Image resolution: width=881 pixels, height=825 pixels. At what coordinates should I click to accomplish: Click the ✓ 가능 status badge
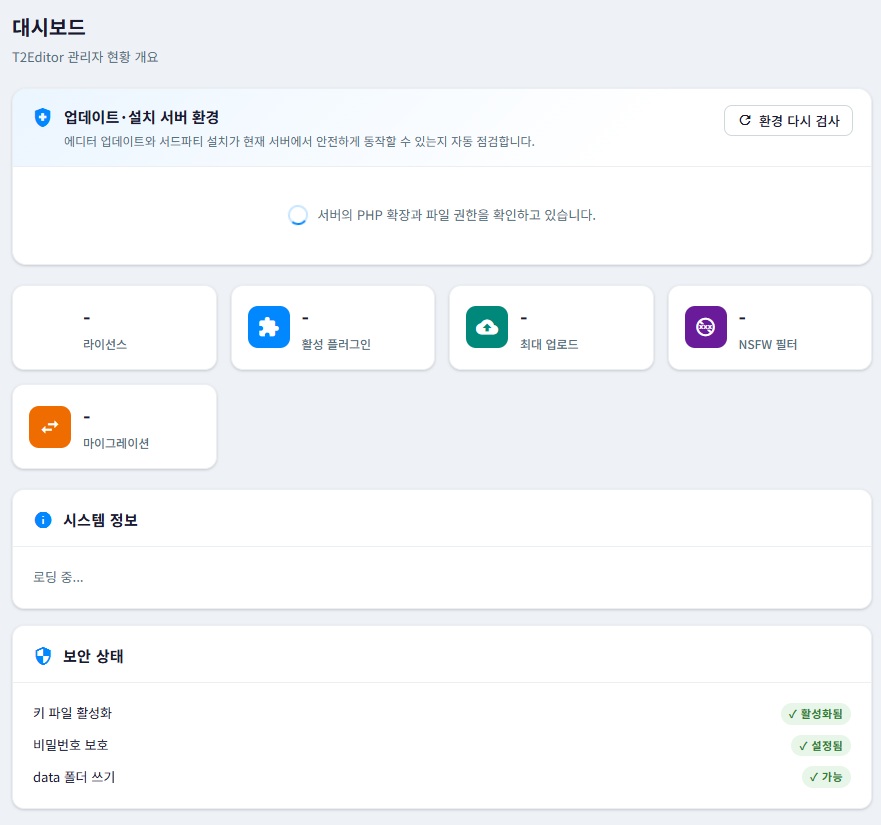click(826, 777)
